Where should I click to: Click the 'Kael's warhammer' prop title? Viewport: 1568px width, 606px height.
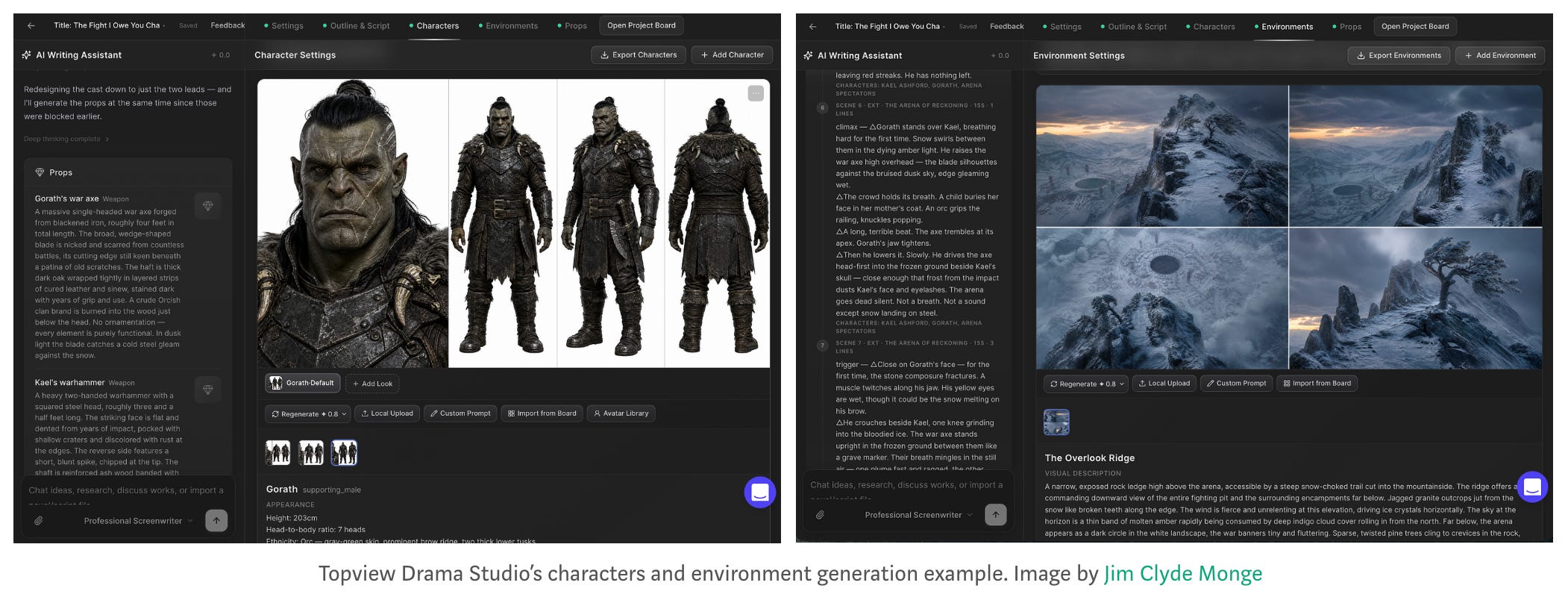click(x=70, y=382)
